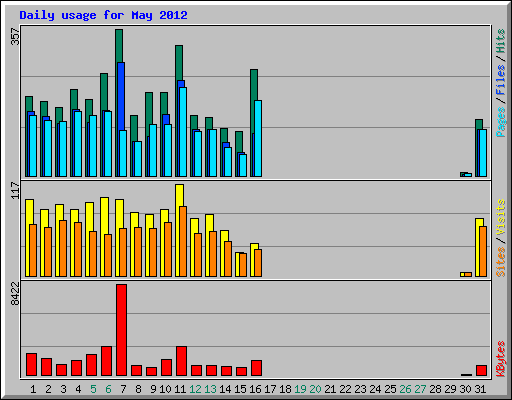Click the green Hits legend label
This screenshot has width=512, height=400.
pos(501,41)
